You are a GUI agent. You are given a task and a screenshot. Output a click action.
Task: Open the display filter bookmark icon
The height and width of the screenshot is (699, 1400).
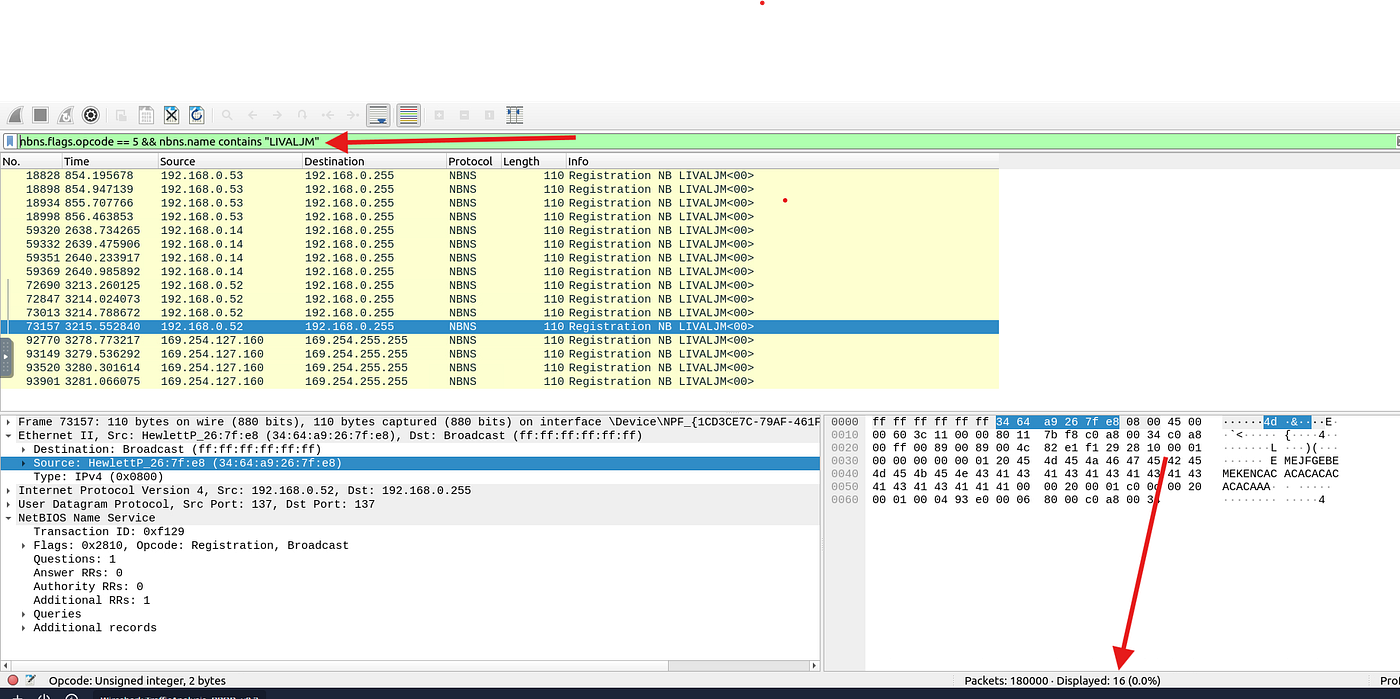10,142
